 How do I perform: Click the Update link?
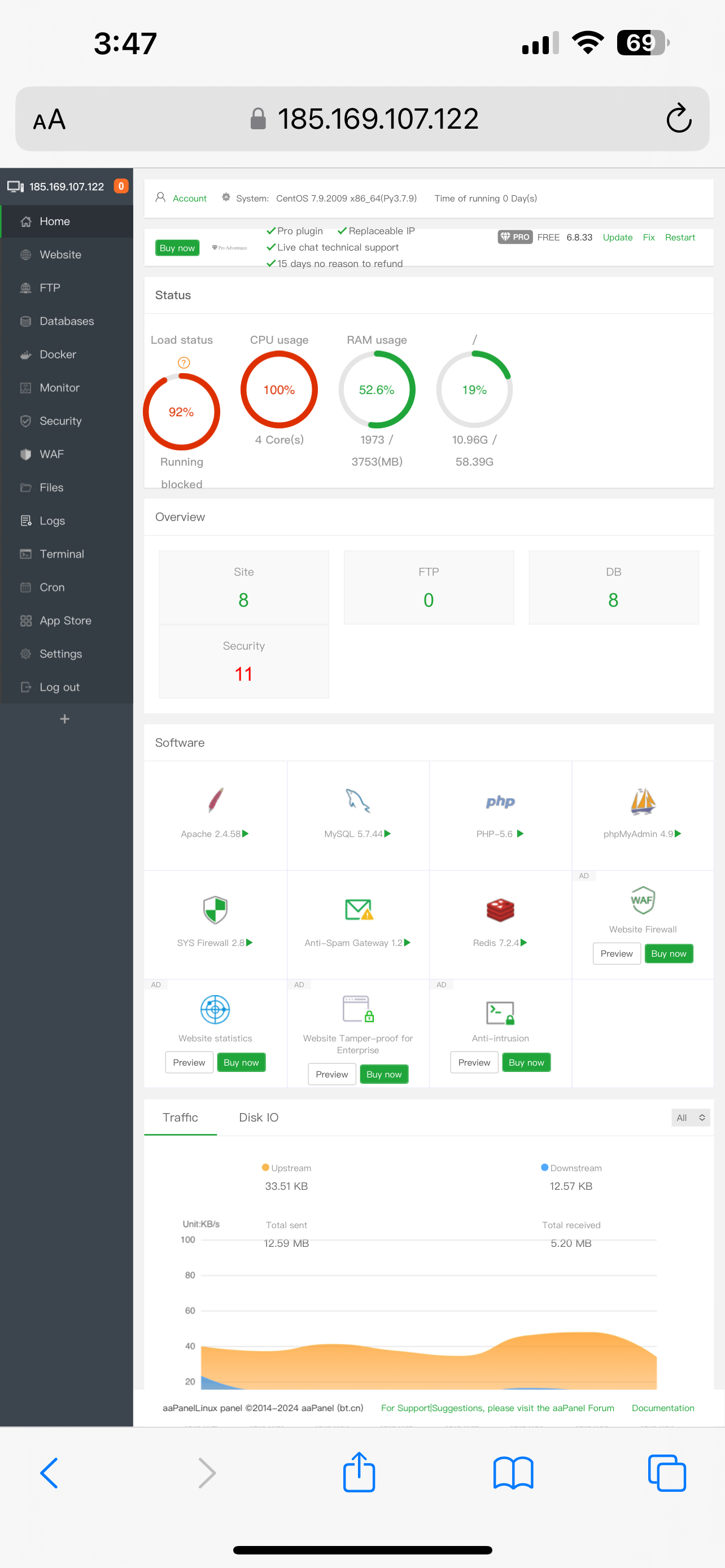click(x=617, y=238)
